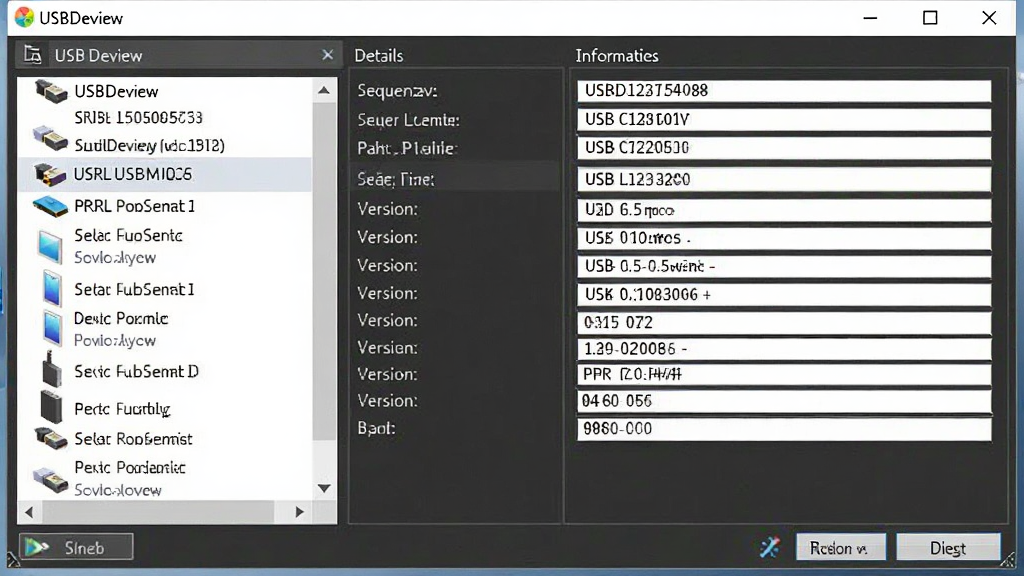
Task: Click the vertical scrollbar thumb in device list
Action: coord(324,270)
